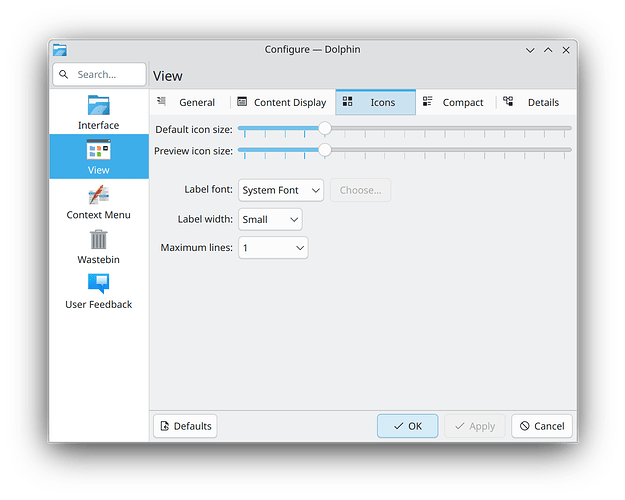Screen dimensions: 625x500
Task: Open the User Feedback section
Action: click(x=98, y=291)
